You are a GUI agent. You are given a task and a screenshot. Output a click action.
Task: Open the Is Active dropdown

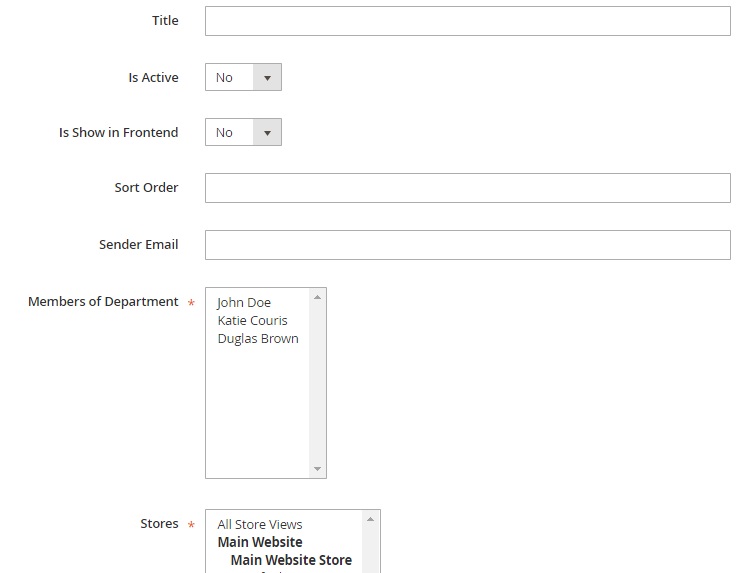243,78
